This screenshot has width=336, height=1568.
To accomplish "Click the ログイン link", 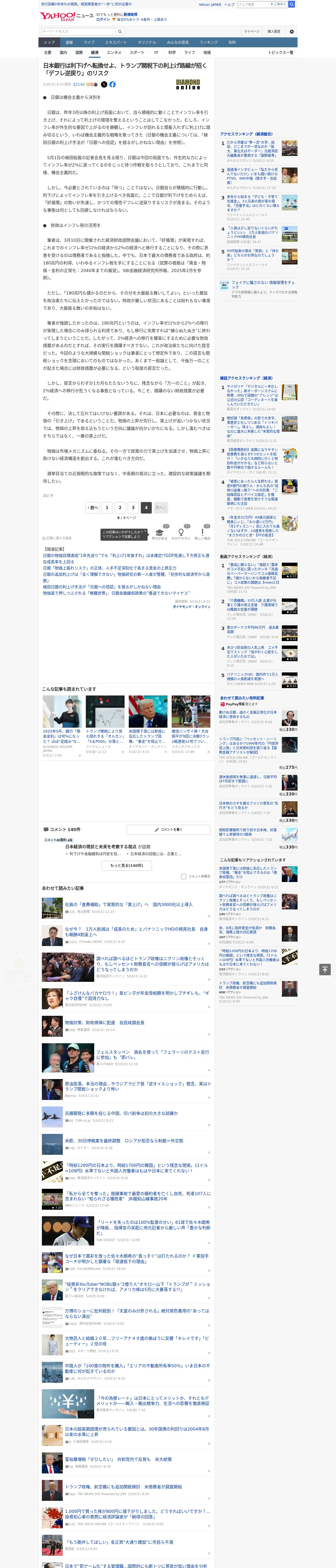I will [x=103, y=20].
